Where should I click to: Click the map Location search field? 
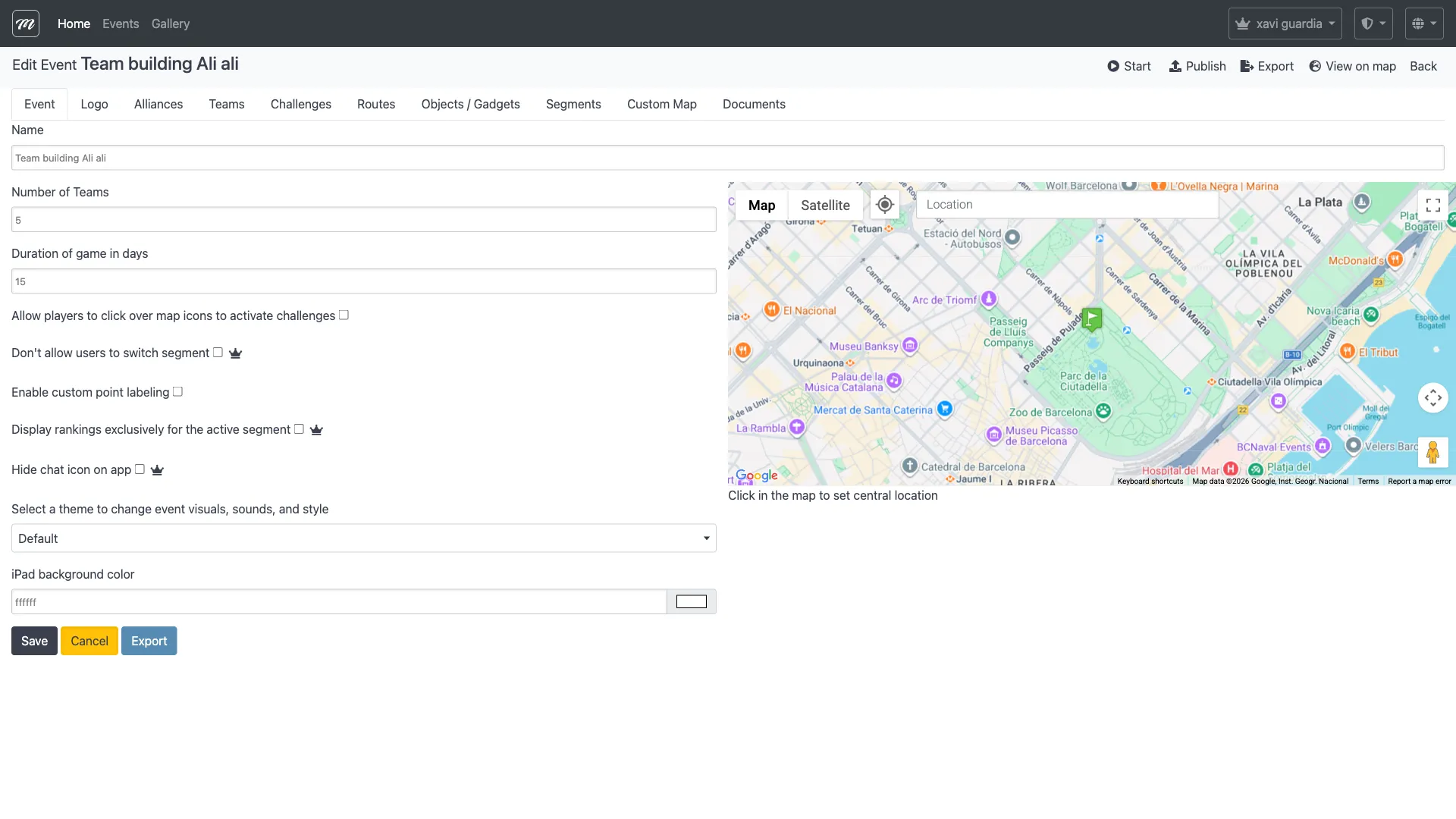pos(1066,205)
